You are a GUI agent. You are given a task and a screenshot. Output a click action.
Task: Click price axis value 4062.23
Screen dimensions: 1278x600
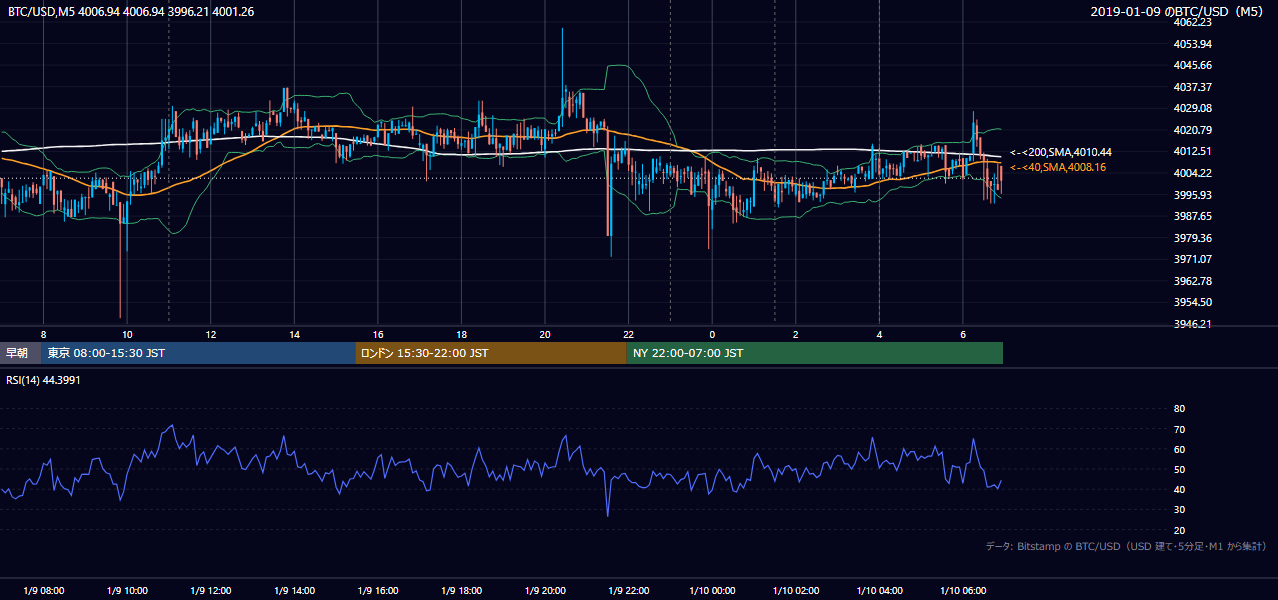tap(1193, 22)
